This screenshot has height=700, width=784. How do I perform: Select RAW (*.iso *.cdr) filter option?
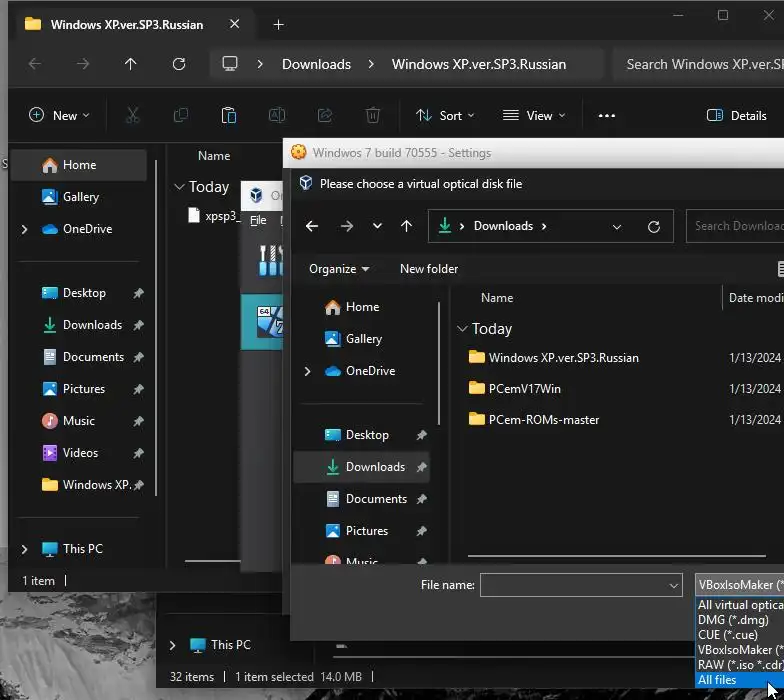click(x=740, y=665)
